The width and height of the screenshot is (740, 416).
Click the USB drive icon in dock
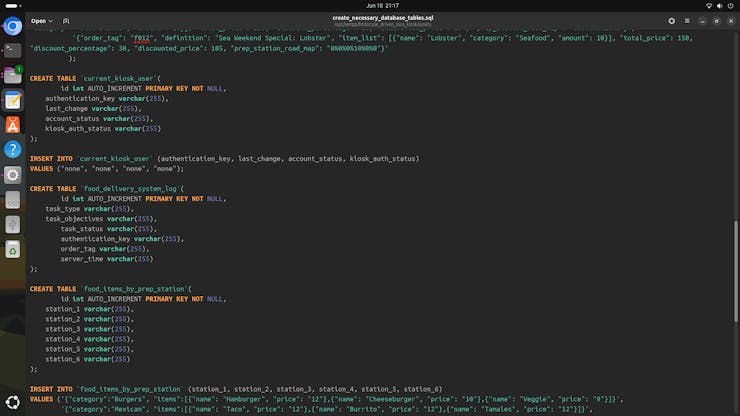click(x=12, y=224)
